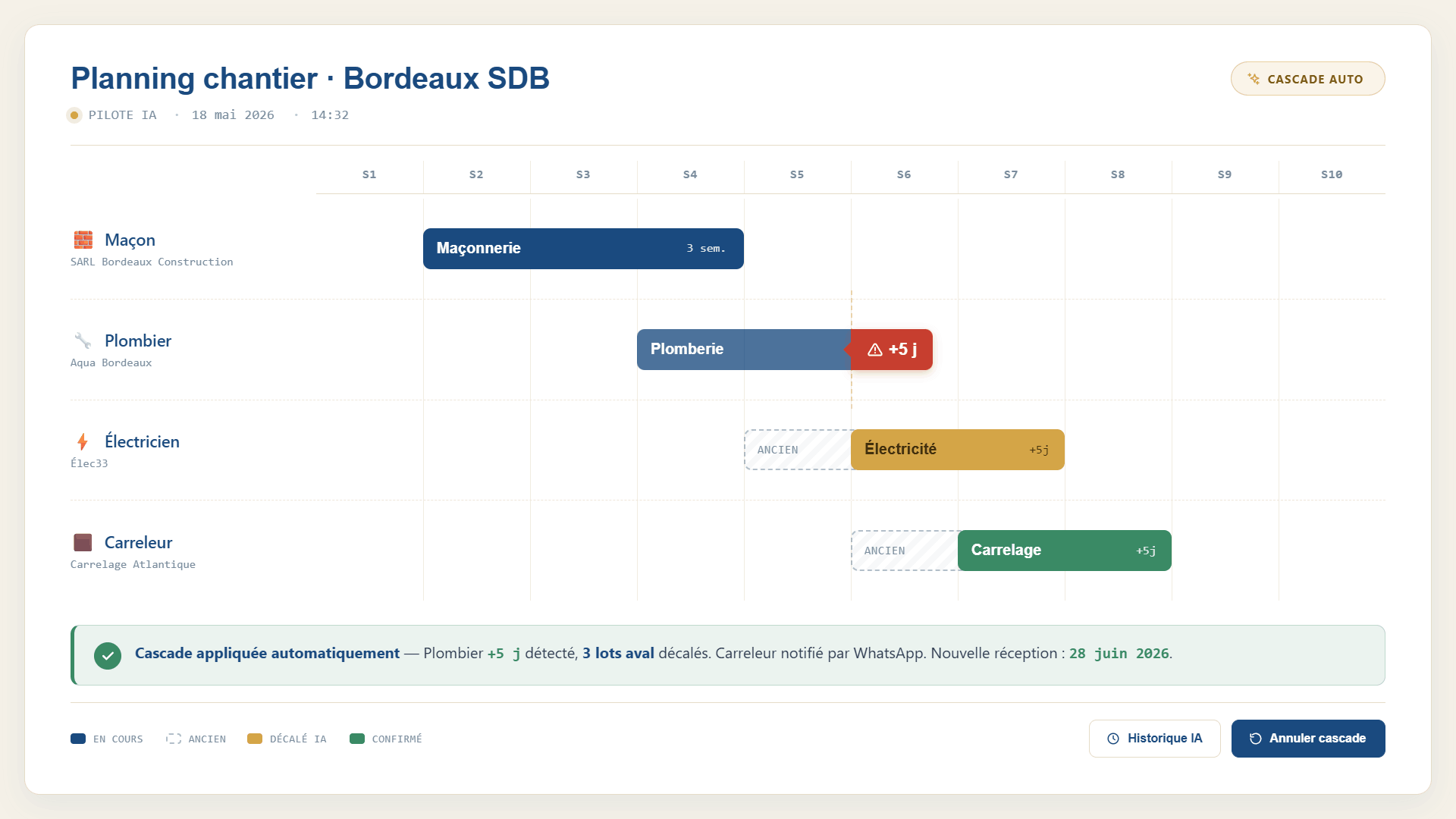Click the red +5 j delay badge

[x=892, y=350]
